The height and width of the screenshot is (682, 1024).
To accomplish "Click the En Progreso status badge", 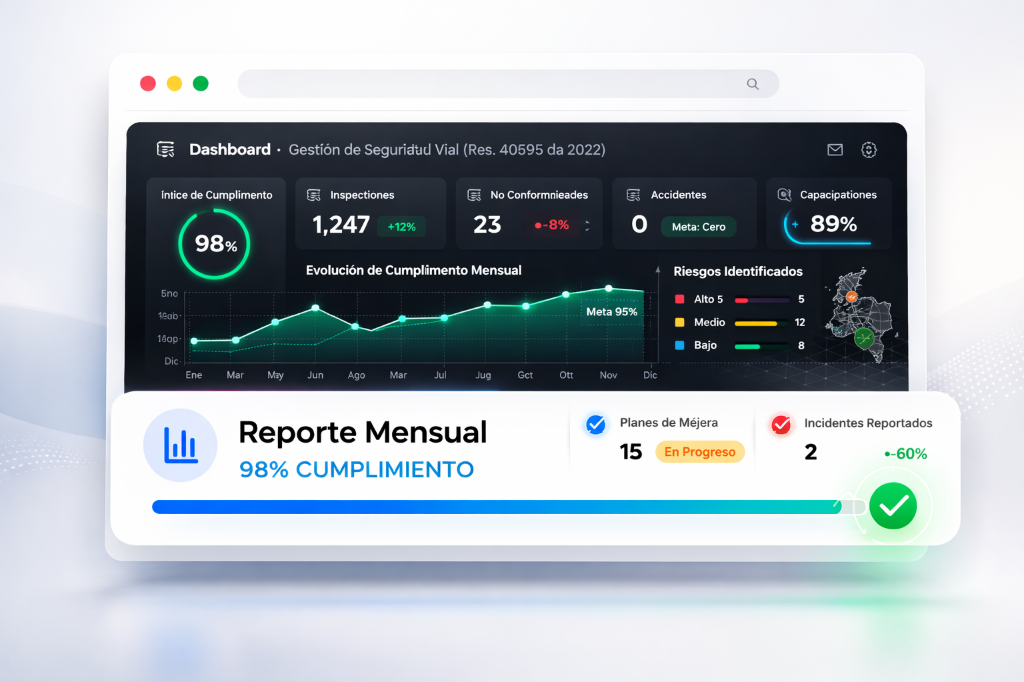I will pos(700,452).
